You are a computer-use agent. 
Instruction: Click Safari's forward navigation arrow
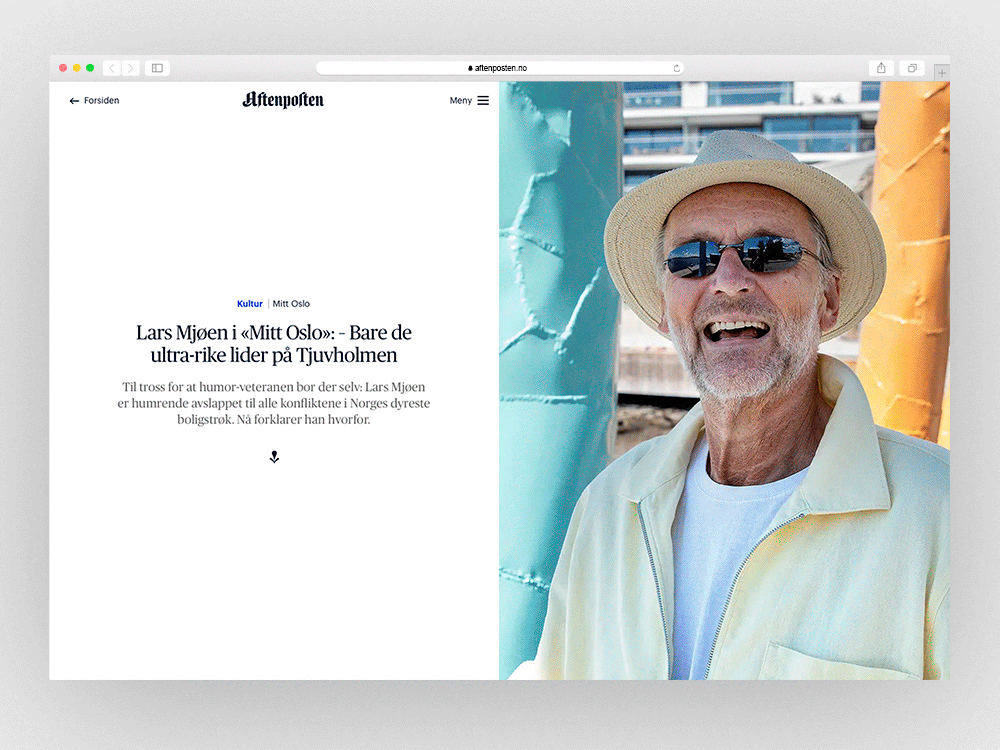coord(130,68)
